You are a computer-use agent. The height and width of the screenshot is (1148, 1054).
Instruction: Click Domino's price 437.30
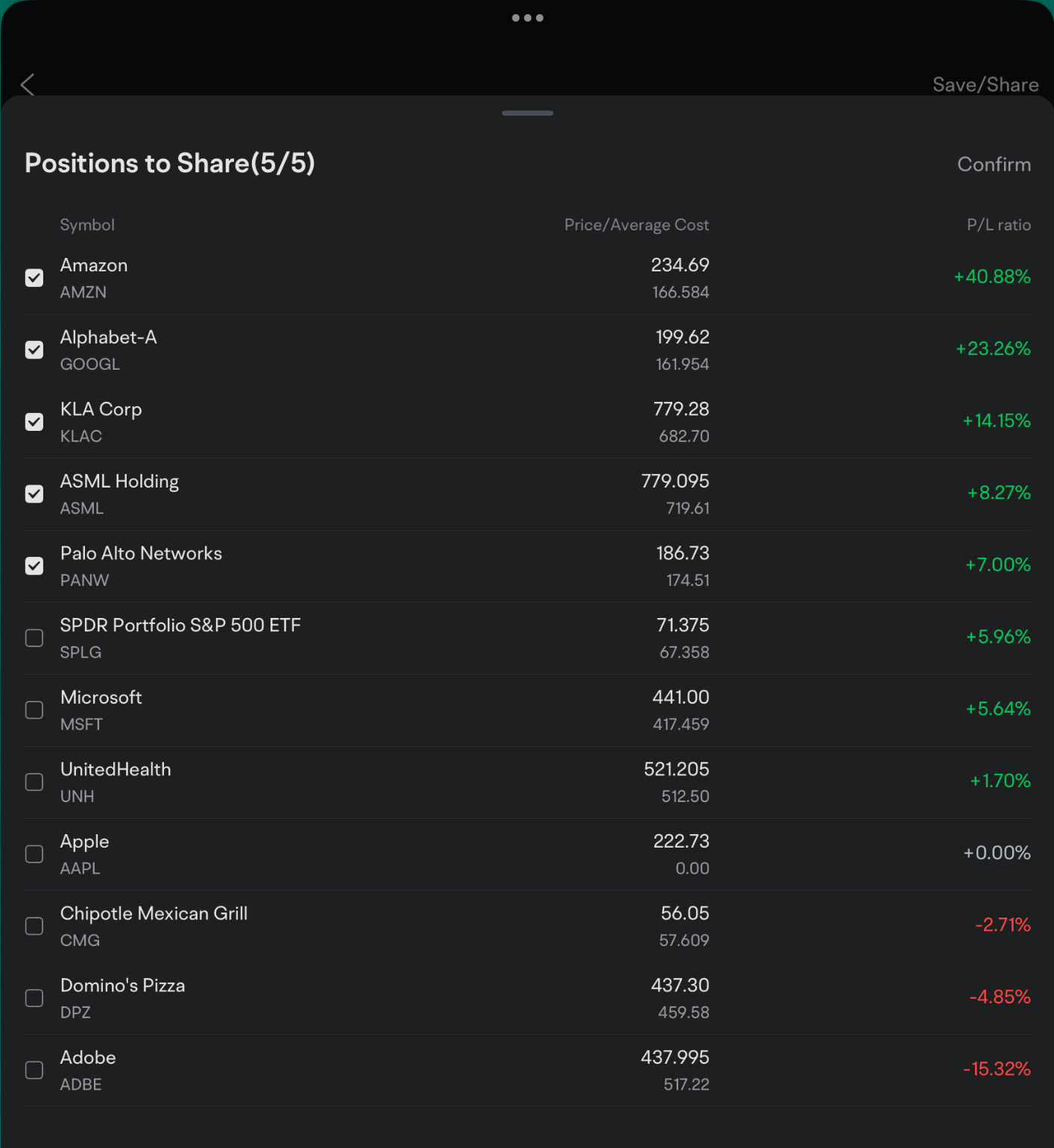[x=680, y=985]
